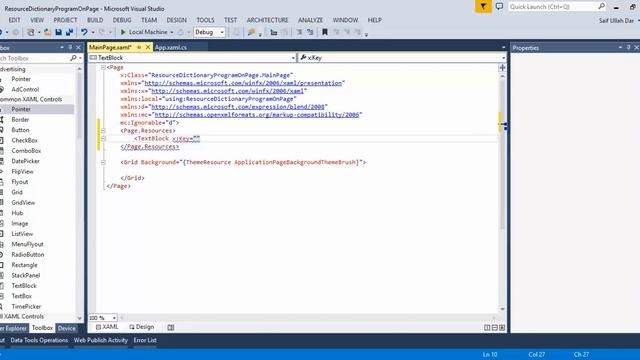Open the document tab list dropdown arrow
640x360 pixels.
point(503,47)
